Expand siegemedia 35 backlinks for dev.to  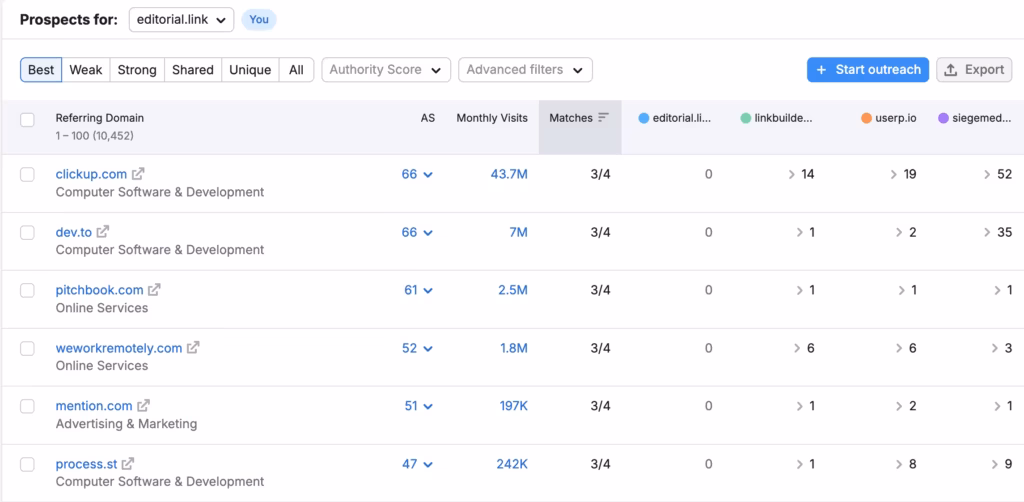[998, 232]
